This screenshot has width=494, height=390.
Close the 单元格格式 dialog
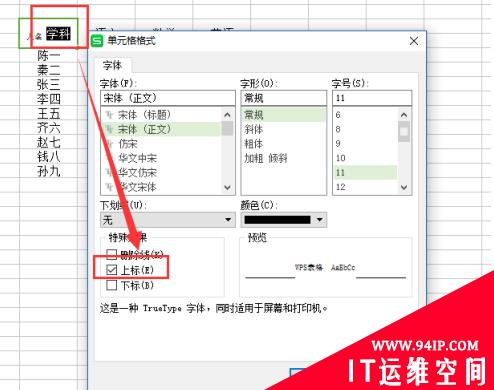[x=414, y=41]
